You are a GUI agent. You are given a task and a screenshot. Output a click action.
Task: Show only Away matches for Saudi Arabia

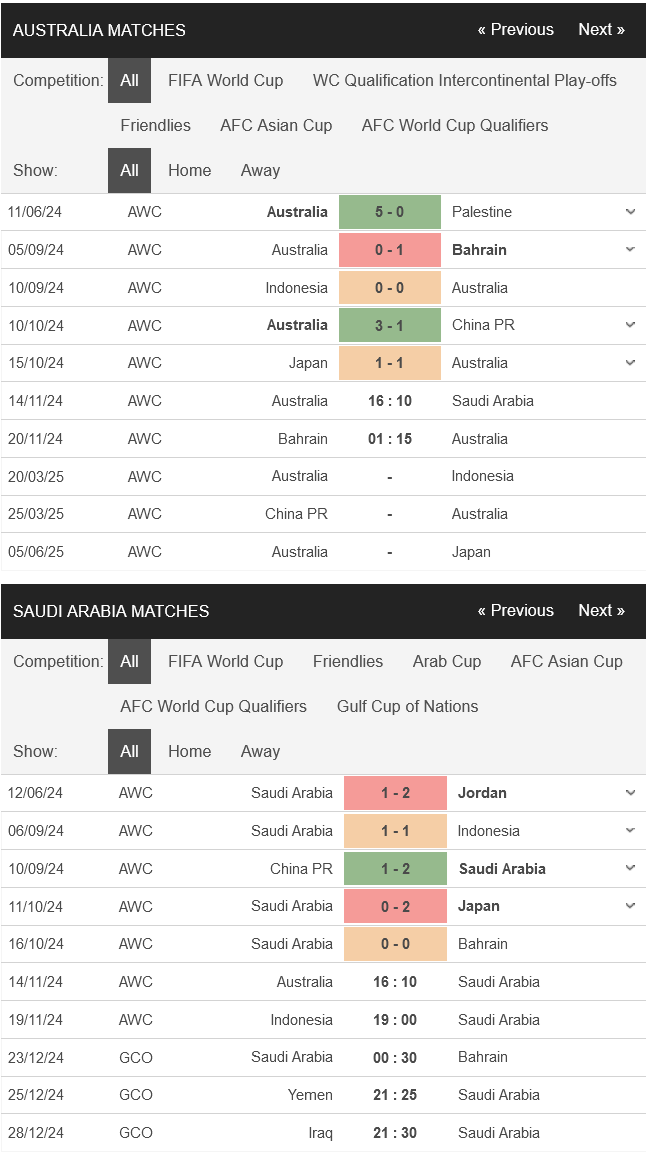[x=260, y=751]
